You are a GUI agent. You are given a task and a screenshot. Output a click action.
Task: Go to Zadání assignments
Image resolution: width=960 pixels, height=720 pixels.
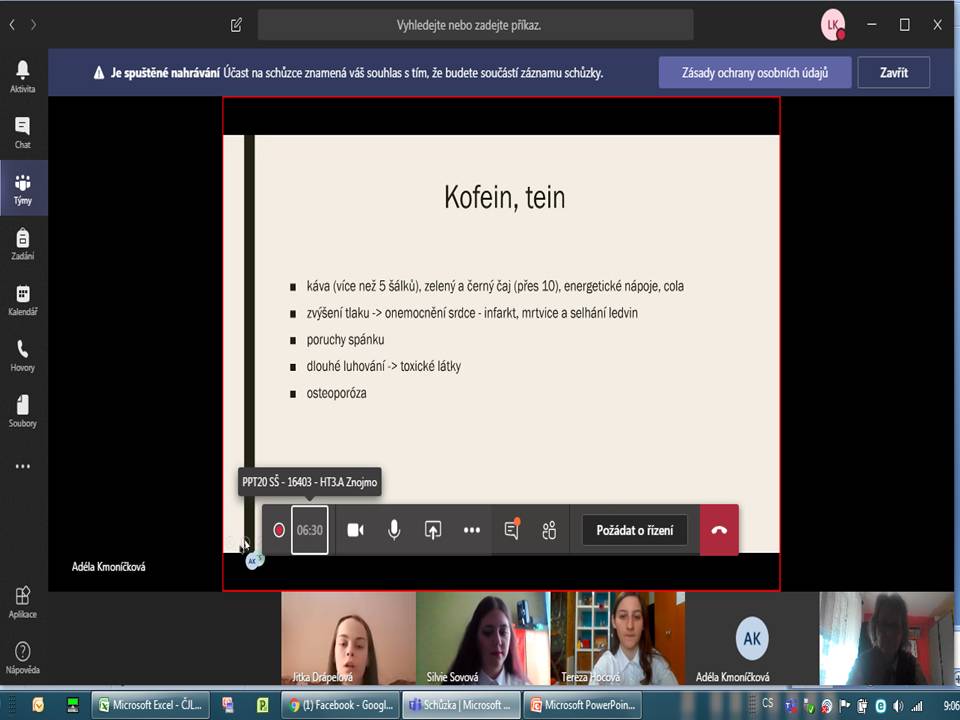(x=22, y=243)
